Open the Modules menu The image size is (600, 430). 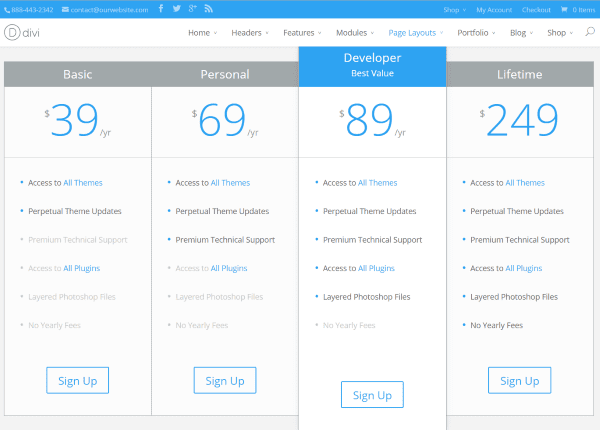click(x=355, y=33)
